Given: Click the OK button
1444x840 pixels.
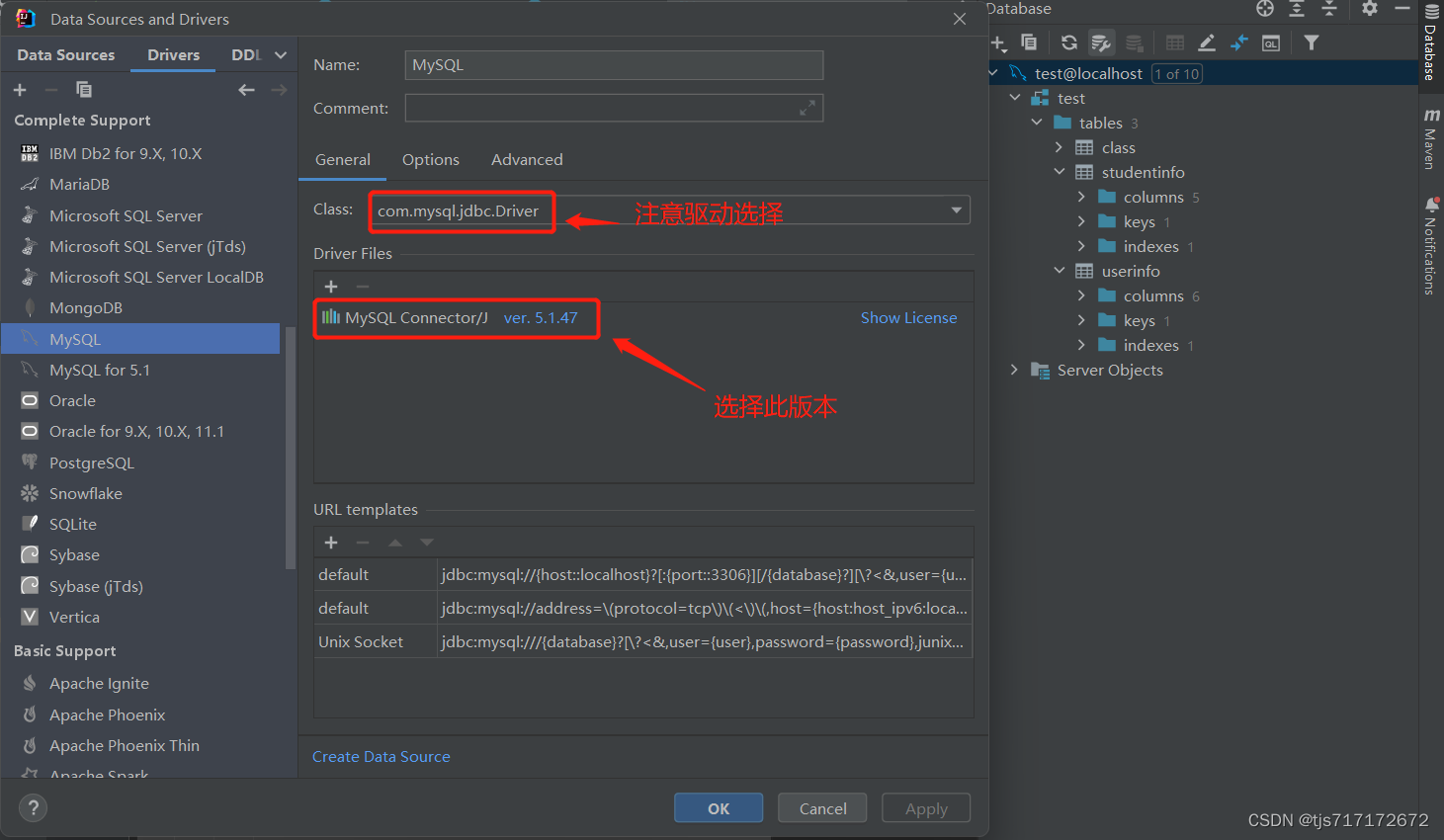Looking at the screenshot, I should click(x=719, y=808).
